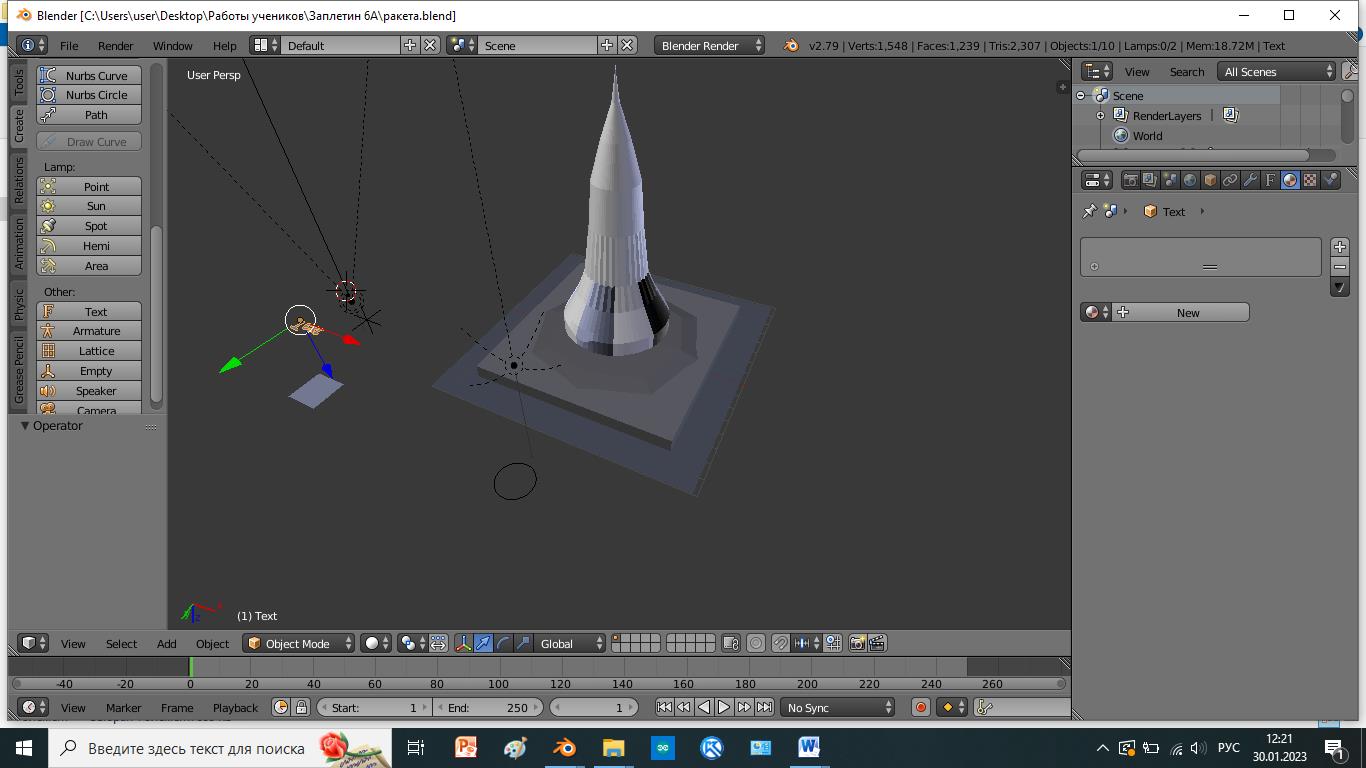Click the current frame number field

594,707
